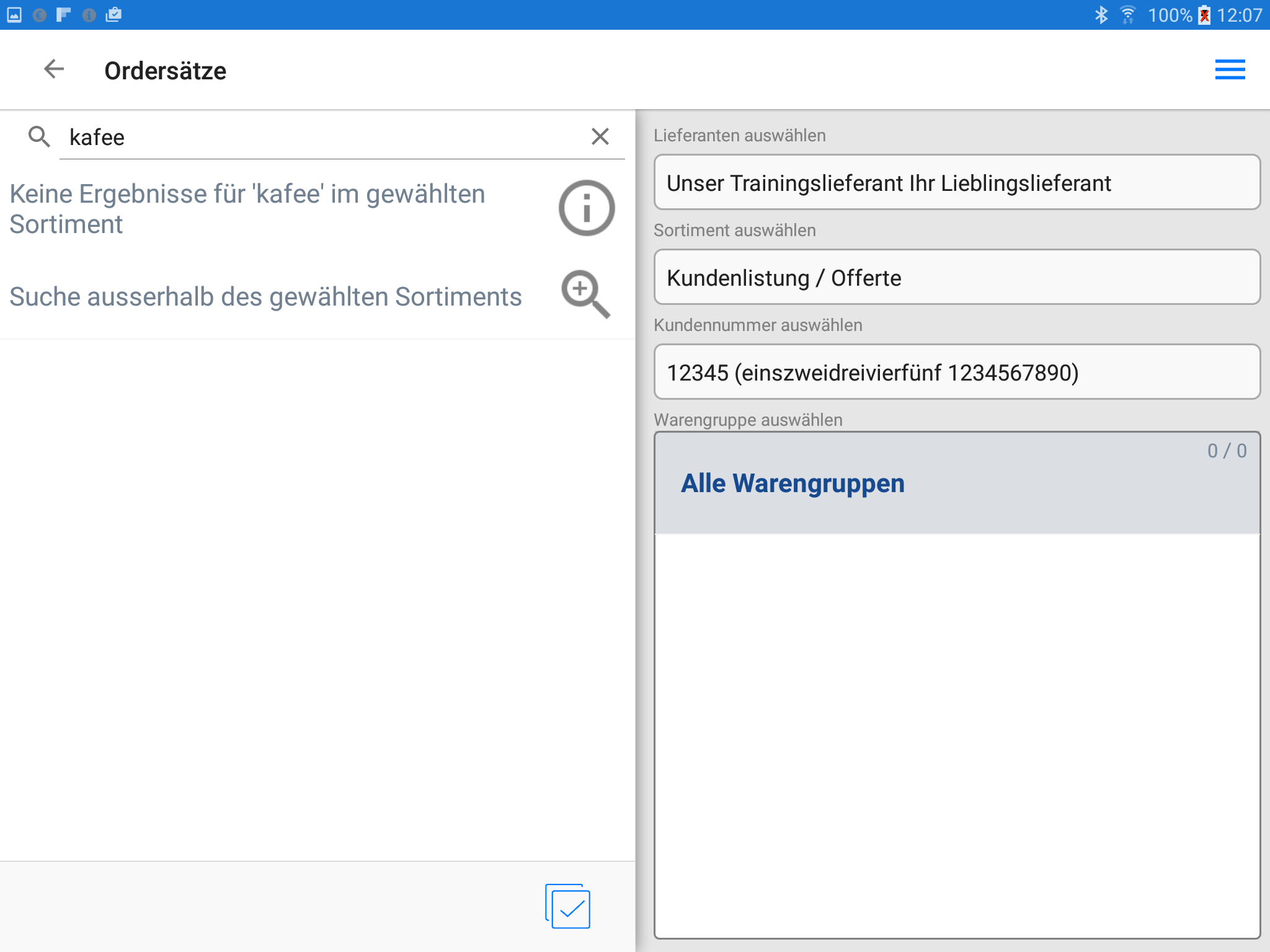The width and height of the screenshot is (1270, 952).
Task: Click the magnifier-plus extended search icon
Action: (x=585, y=294)
